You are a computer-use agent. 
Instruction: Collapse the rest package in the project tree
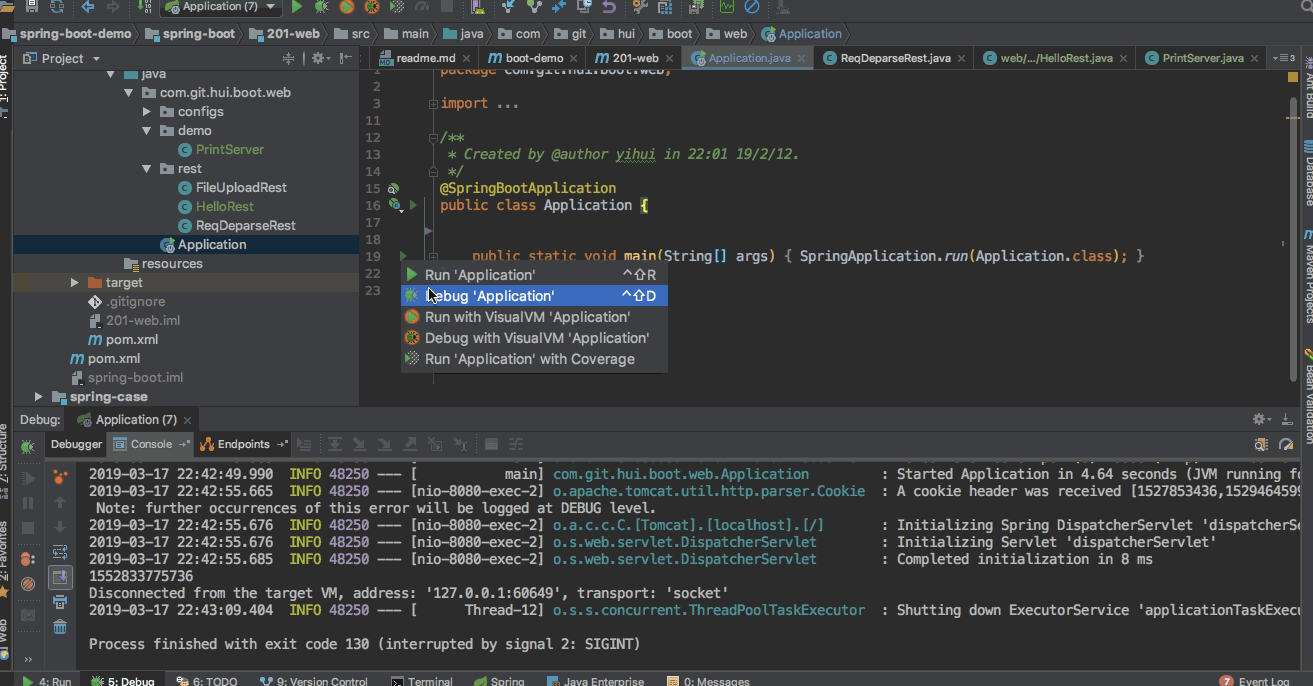point(146,169)
